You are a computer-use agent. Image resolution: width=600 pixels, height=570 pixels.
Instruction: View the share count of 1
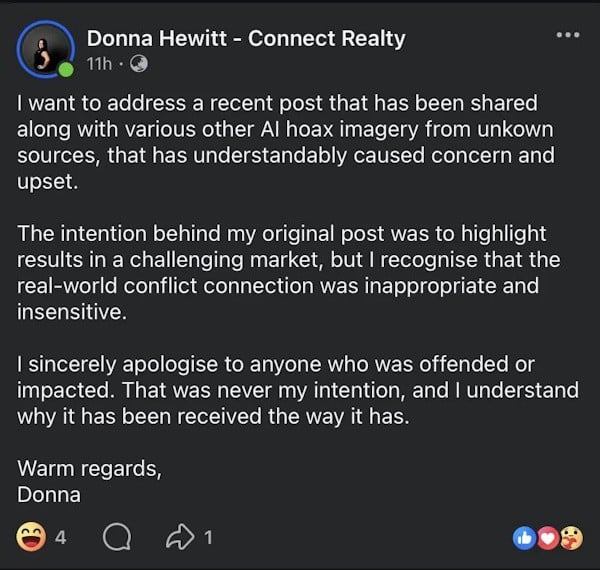tap(208, 538)
